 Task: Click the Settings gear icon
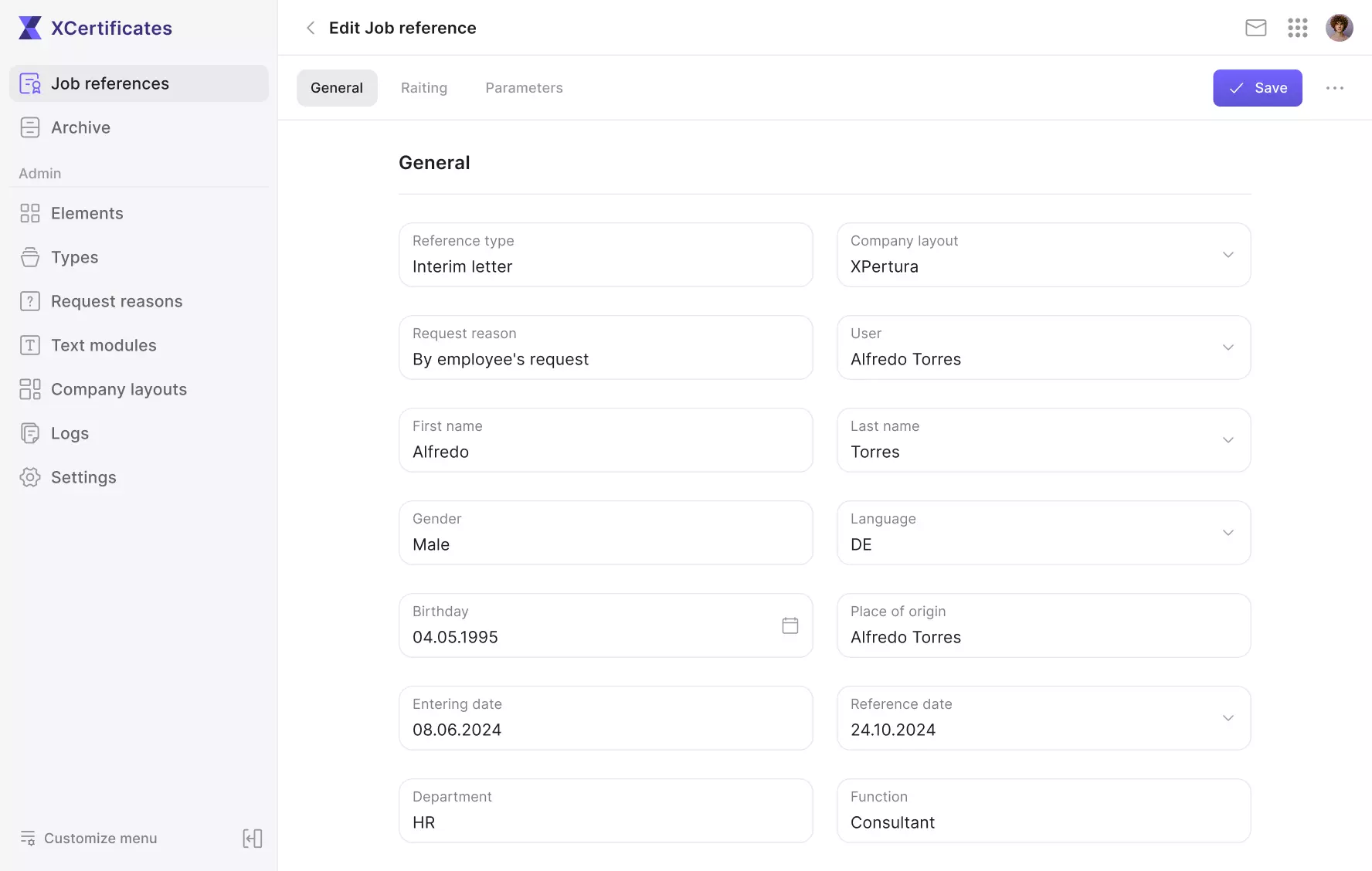point(30,477)
